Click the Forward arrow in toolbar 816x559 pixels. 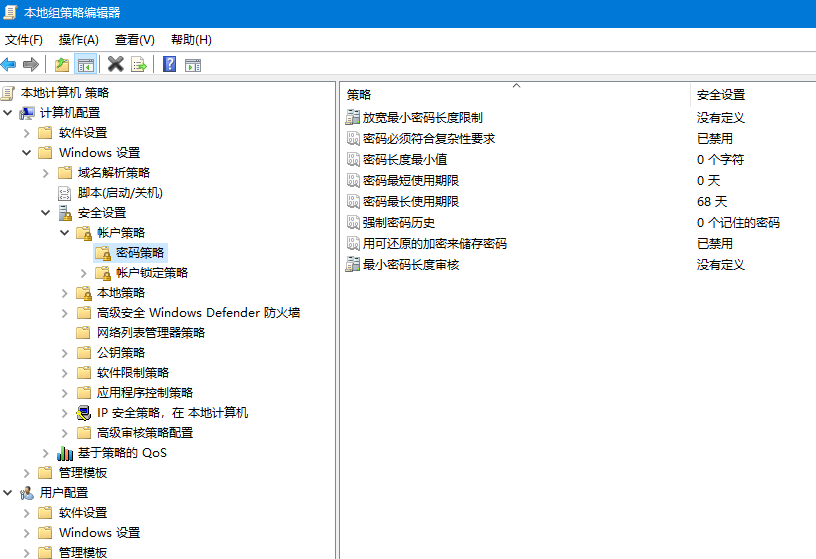[31, 65]
